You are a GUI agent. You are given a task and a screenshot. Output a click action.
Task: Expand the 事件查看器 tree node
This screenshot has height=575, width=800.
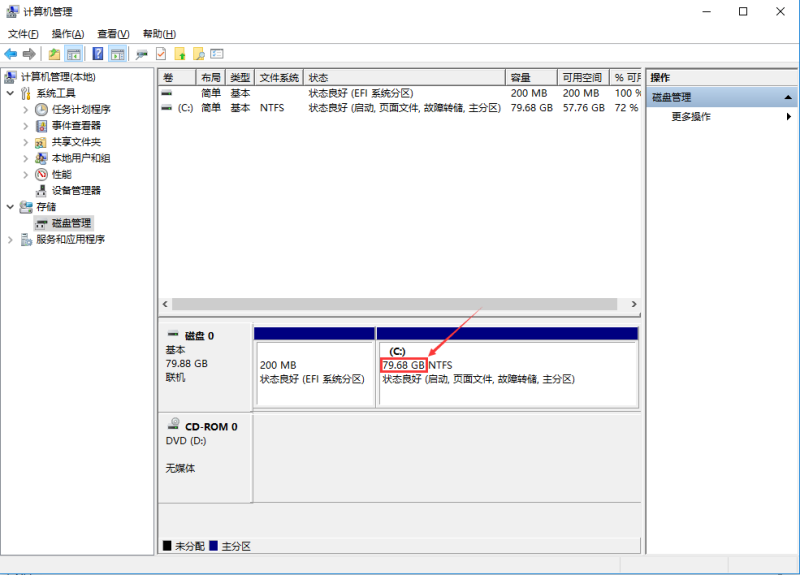point(26,126)
